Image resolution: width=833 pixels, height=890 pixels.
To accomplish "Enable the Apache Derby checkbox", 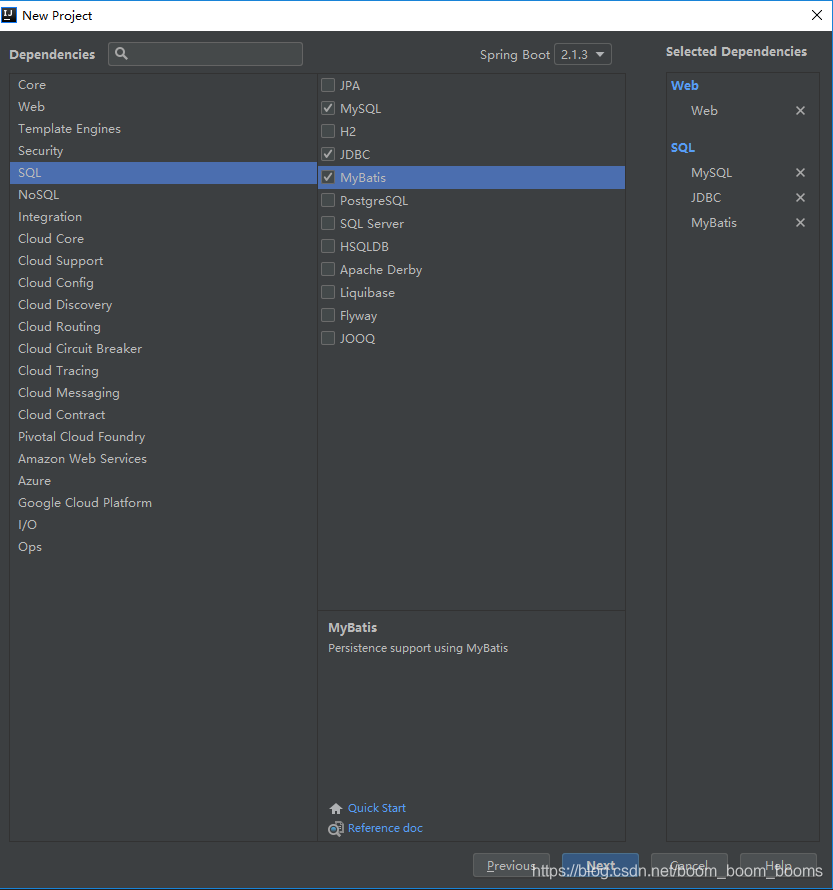I will [x=328, y=269].
